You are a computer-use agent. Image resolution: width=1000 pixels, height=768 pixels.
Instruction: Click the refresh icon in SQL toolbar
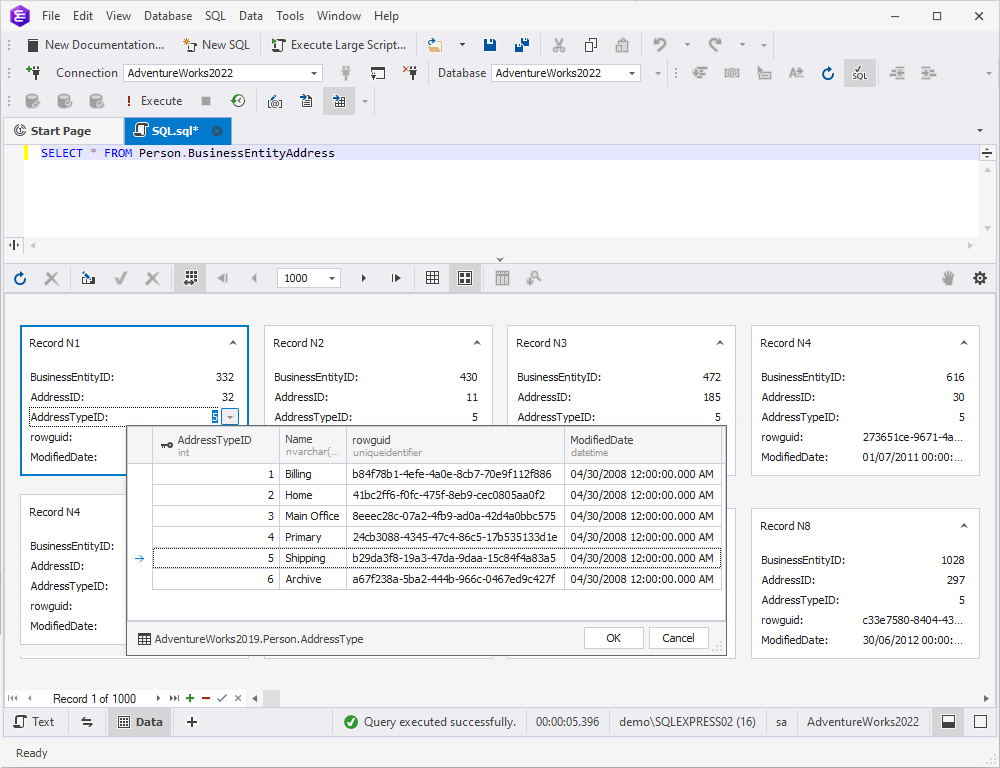[828, 73]
